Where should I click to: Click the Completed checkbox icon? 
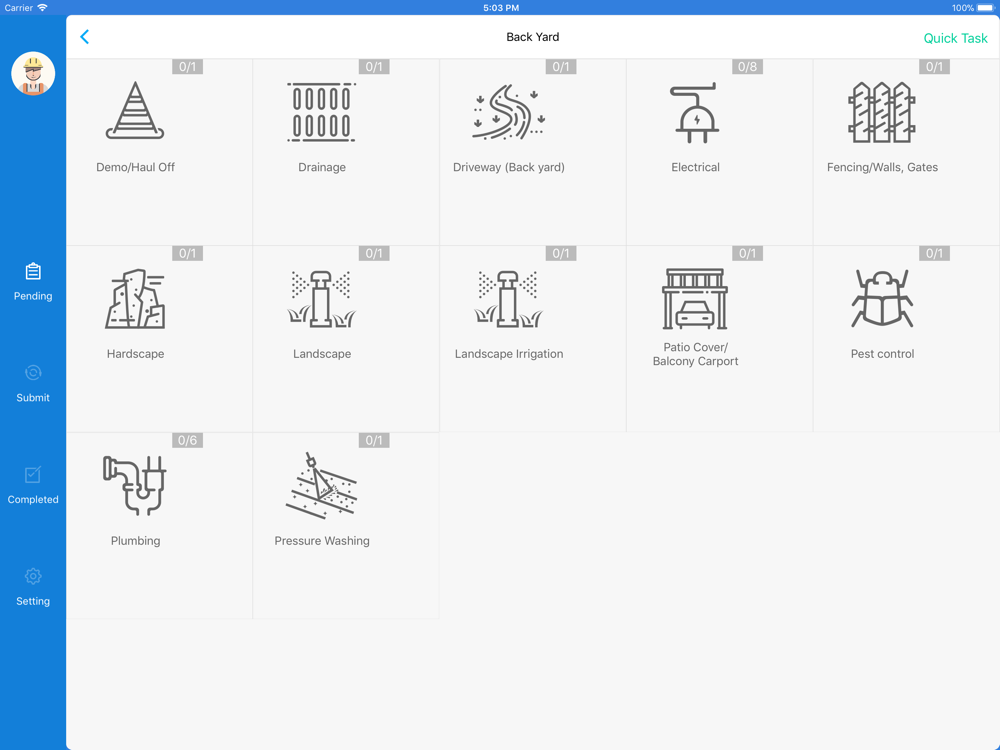[33, 474]
